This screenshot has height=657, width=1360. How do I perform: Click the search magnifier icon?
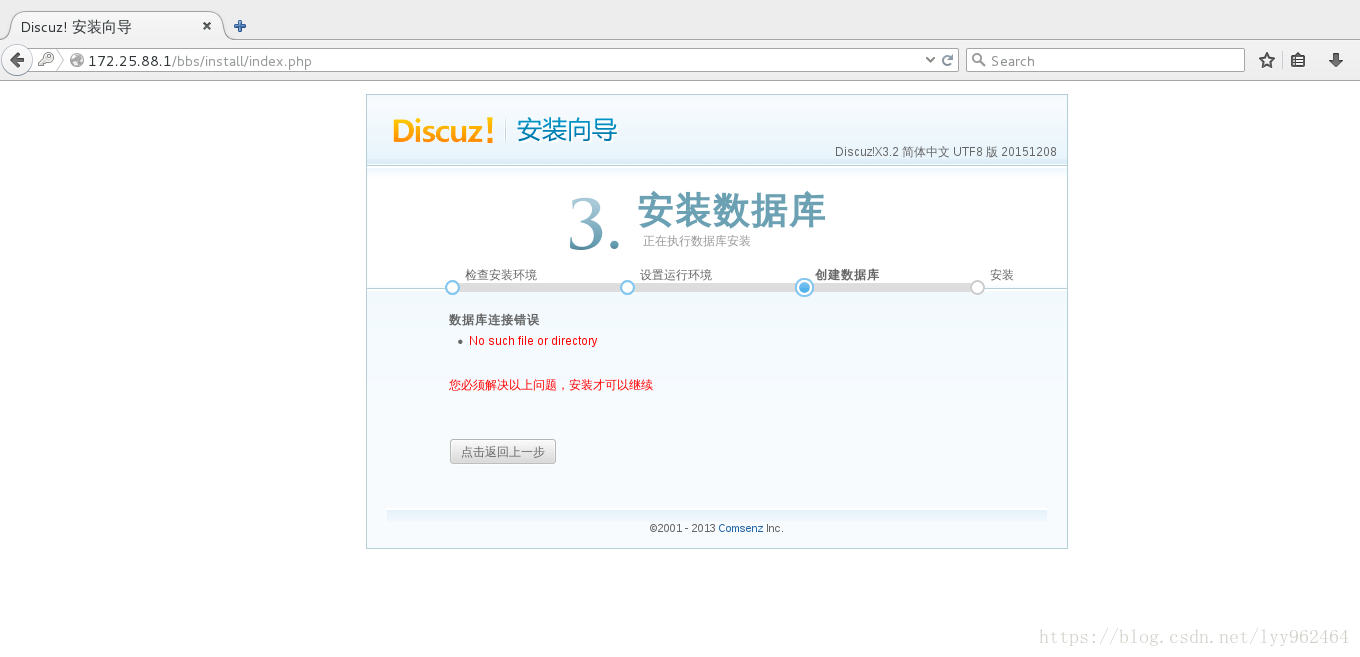pos(979,60)
